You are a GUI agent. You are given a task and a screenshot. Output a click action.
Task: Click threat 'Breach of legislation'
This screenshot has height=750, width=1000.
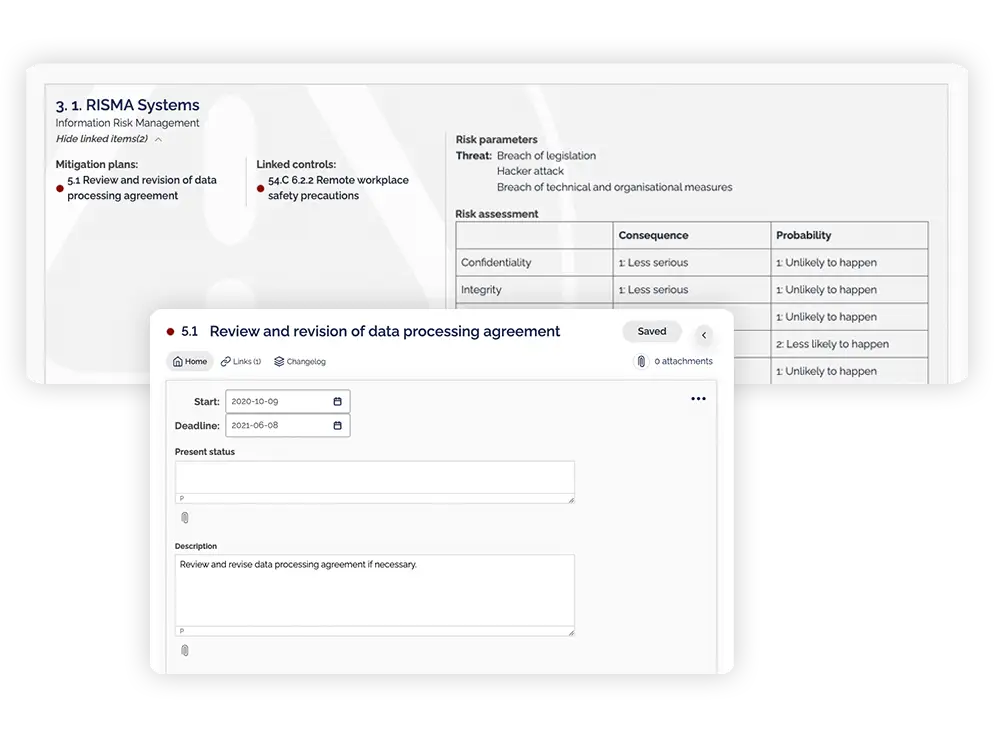tap(547, 156)
